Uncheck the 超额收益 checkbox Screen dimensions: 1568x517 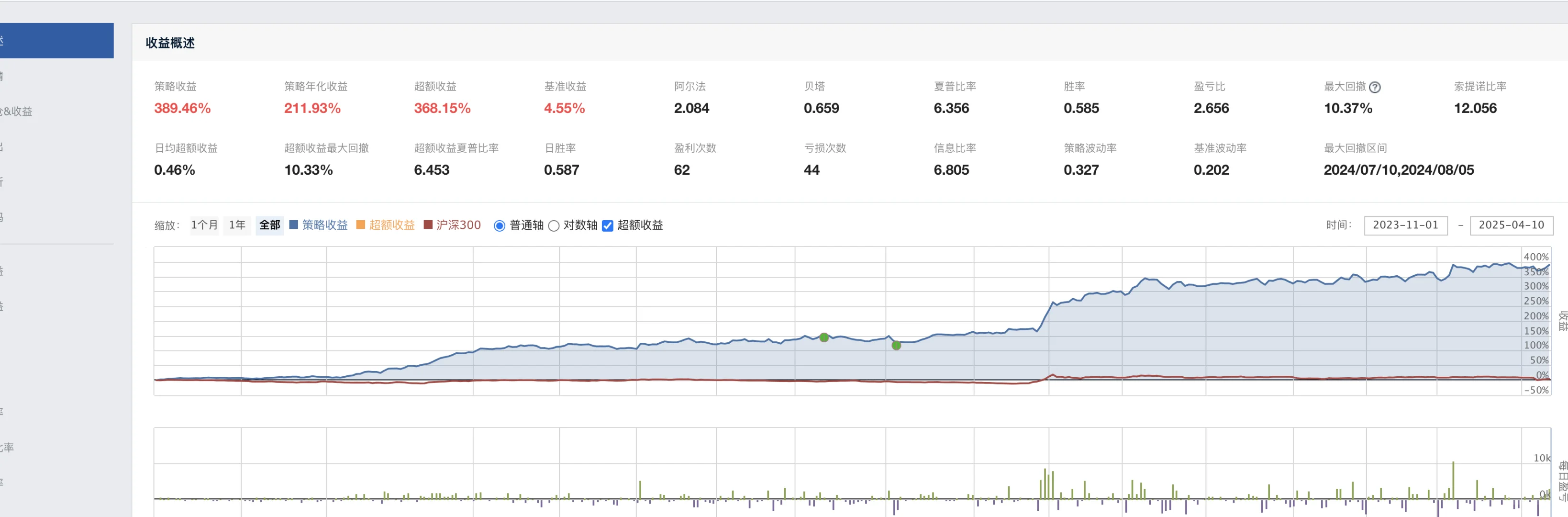pos(608,226)
